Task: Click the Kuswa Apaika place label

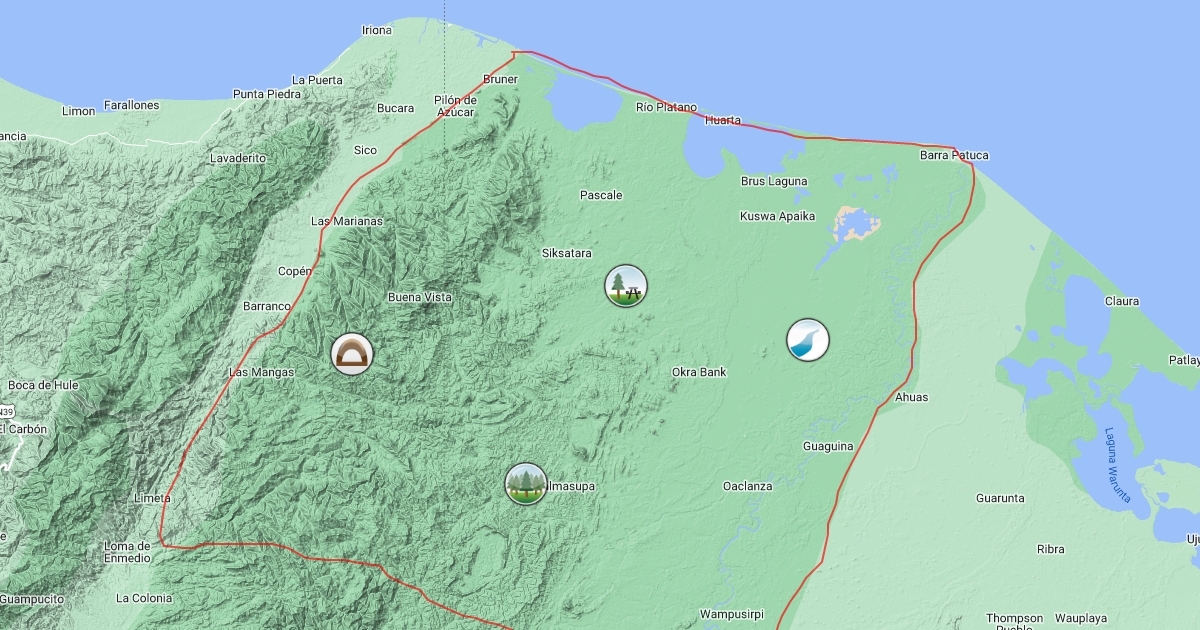Action: pyautogui.click(x=777, y=217)
